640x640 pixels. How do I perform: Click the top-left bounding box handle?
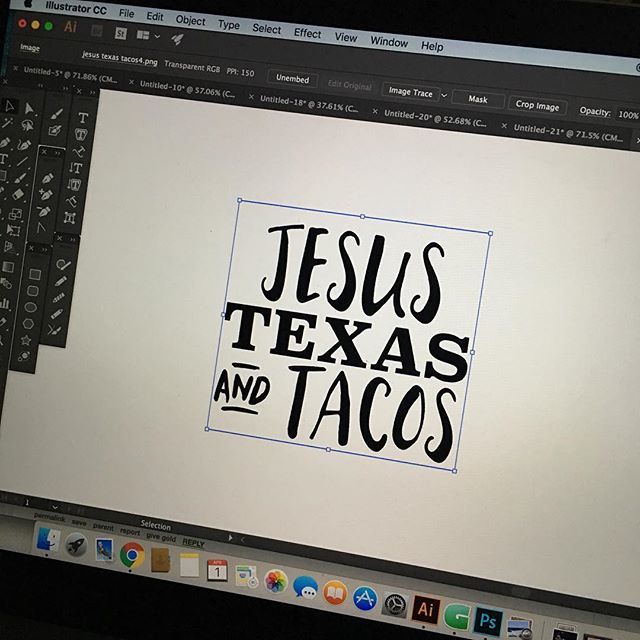coord(240,200)
